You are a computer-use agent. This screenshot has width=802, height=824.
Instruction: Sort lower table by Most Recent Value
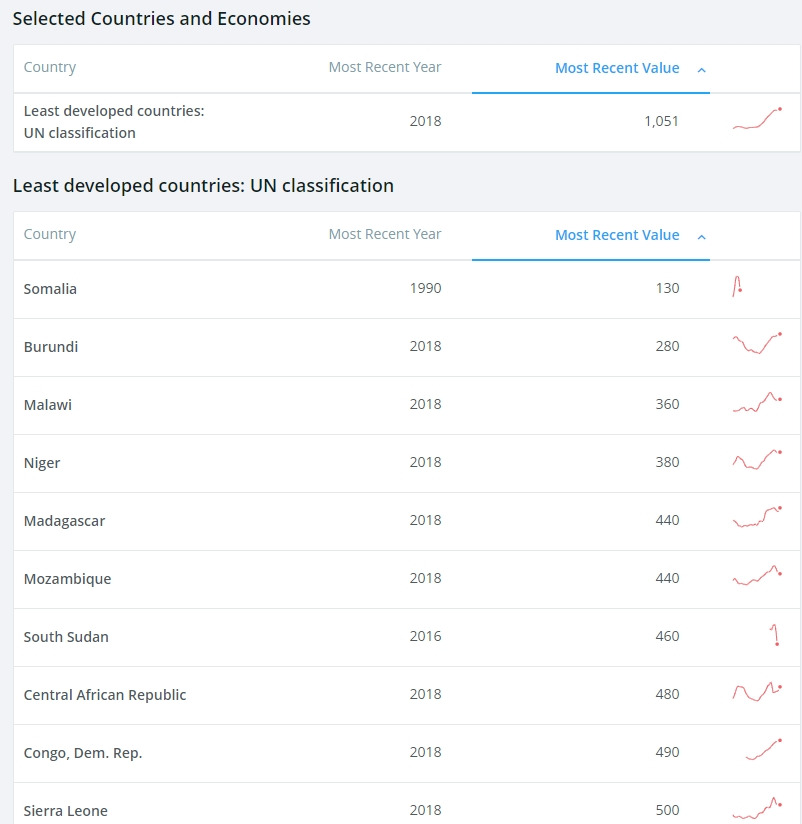click(x=616, y=235)
